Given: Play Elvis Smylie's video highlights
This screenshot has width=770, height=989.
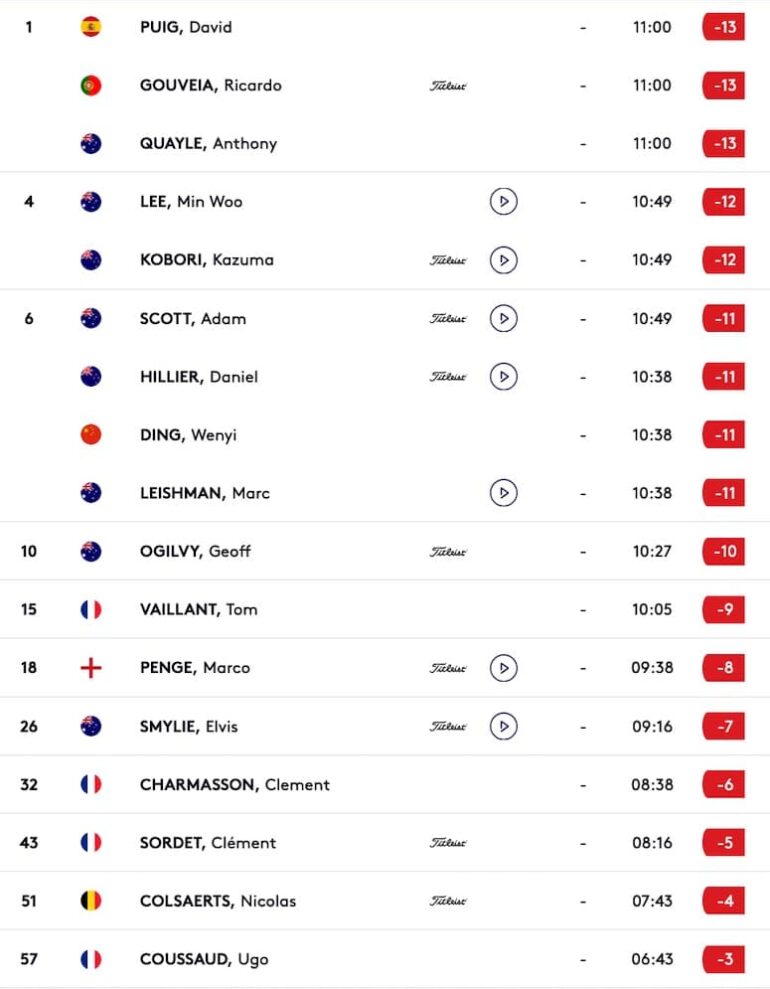Looking at the screenshot, I should [x=503, y=726].
